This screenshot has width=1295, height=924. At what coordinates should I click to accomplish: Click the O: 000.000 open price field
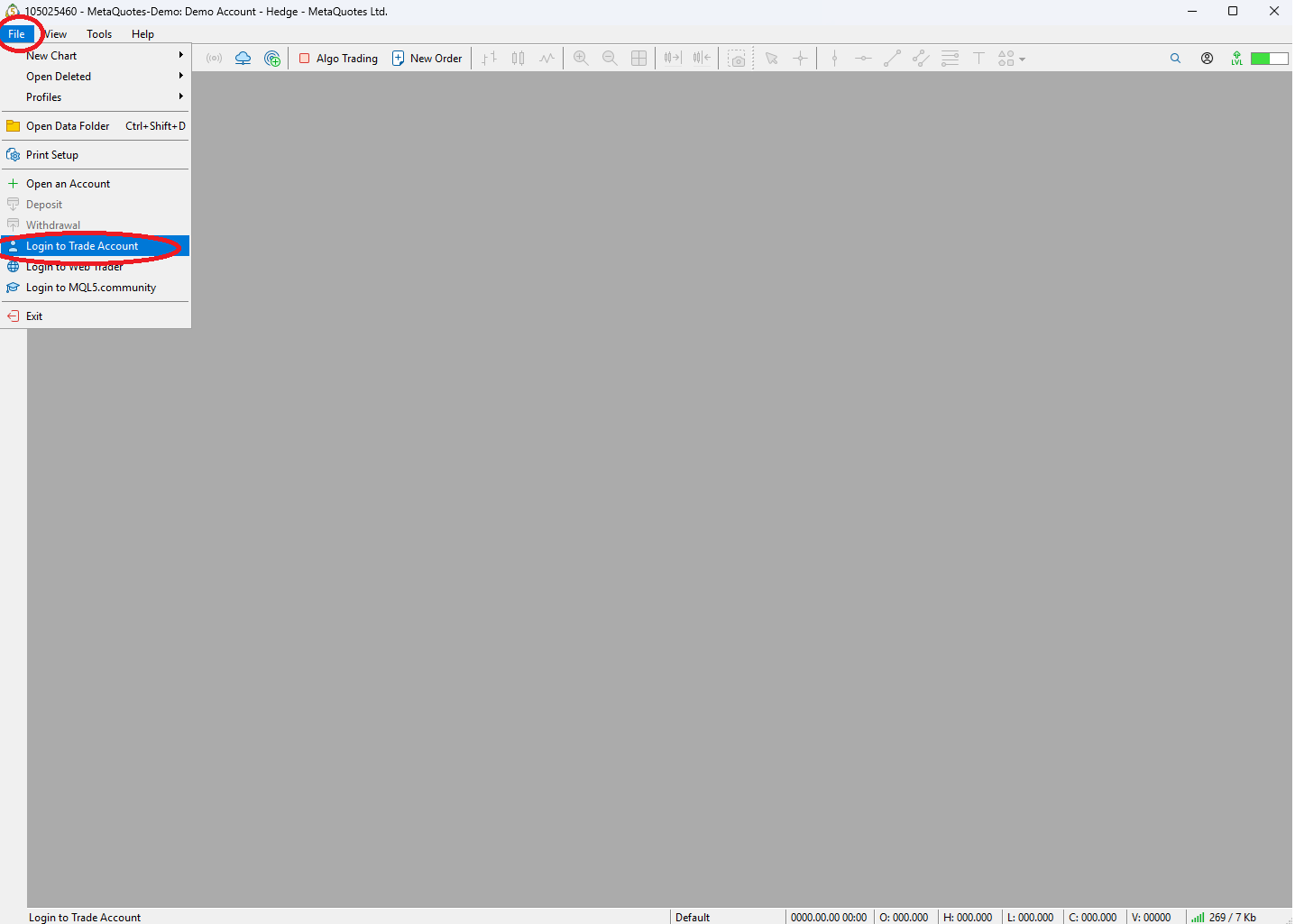pos(904,917)
